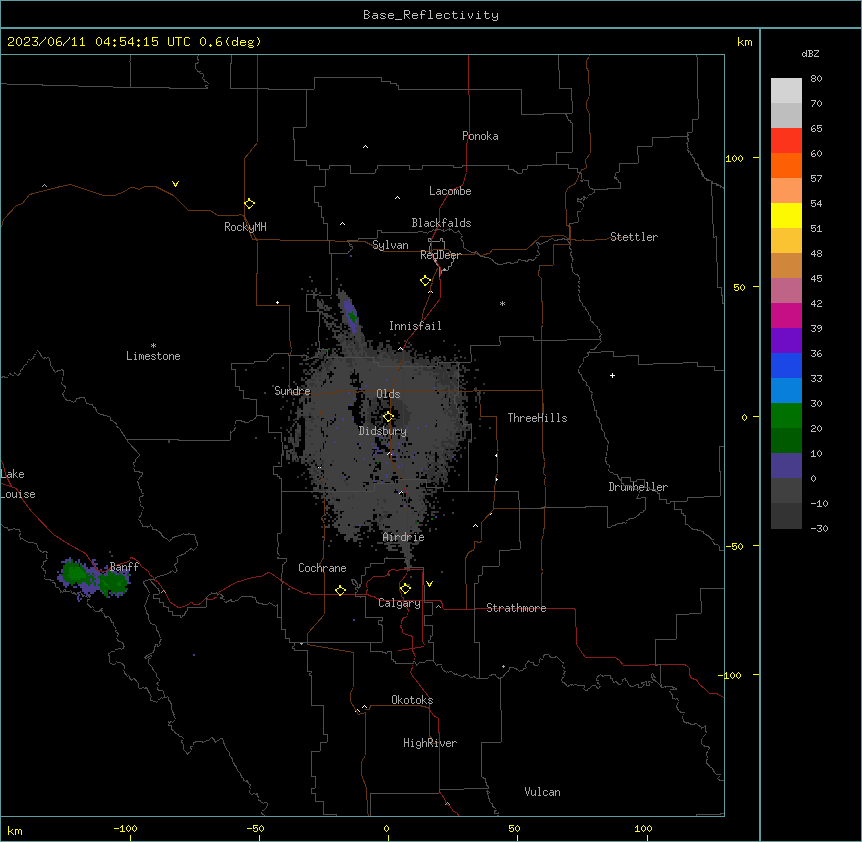Click the Sylvan label

[x=390, y=245]
